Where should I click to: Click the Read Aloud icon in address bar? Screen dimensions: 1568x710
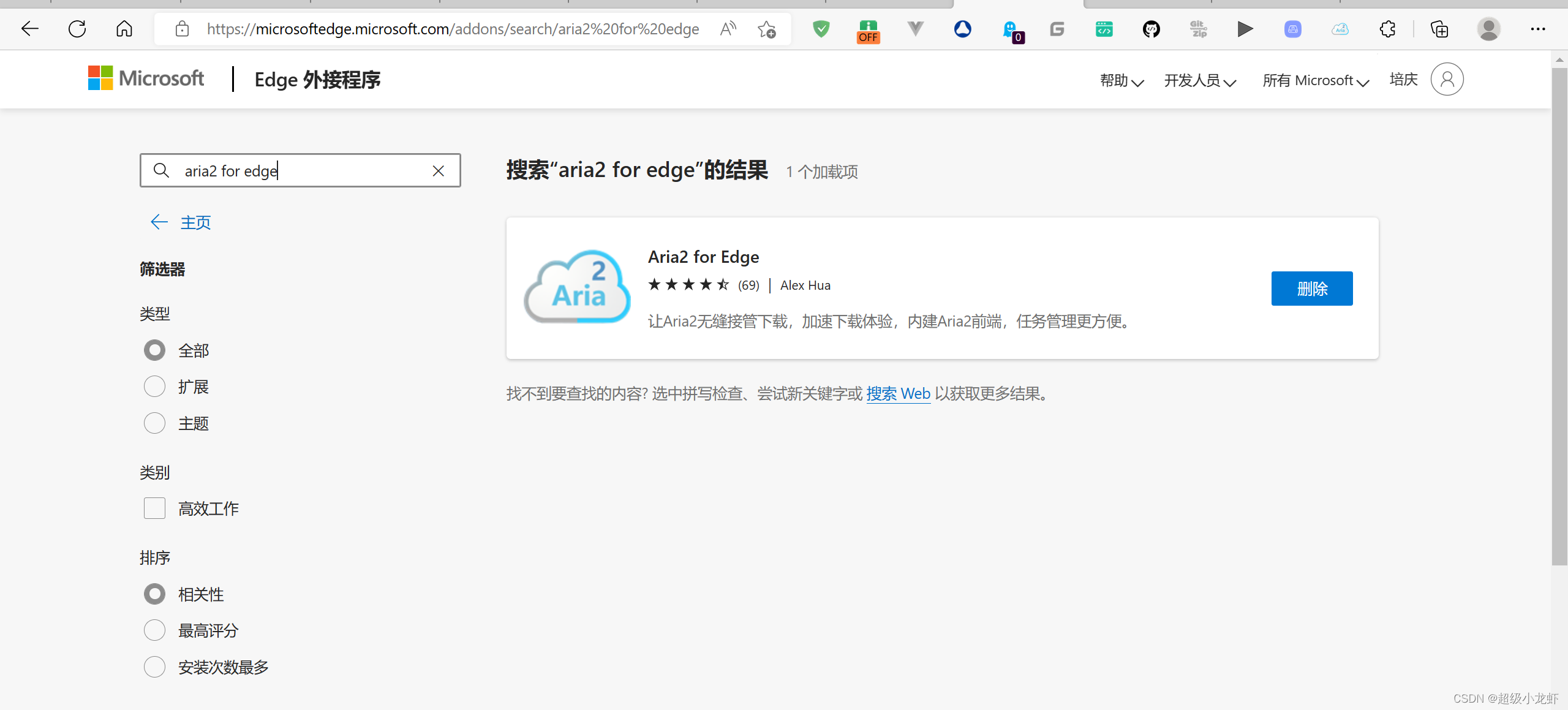pos(728,29)
